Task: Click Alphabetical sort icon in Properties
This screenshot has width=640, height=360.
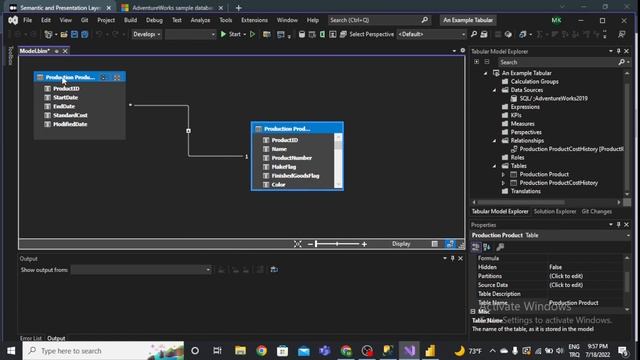Action: [487, 247]
